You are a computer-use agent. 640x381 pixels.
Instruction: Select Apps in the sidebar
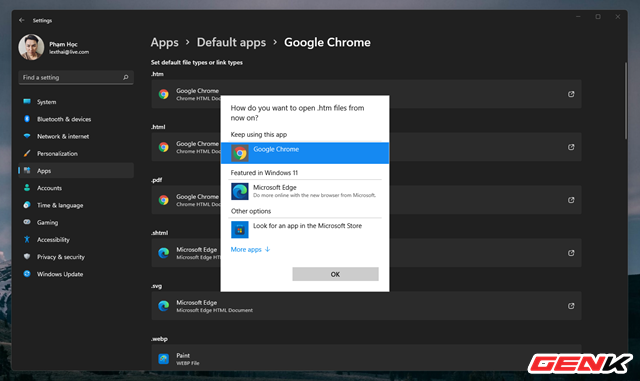(x=76, y=170)
